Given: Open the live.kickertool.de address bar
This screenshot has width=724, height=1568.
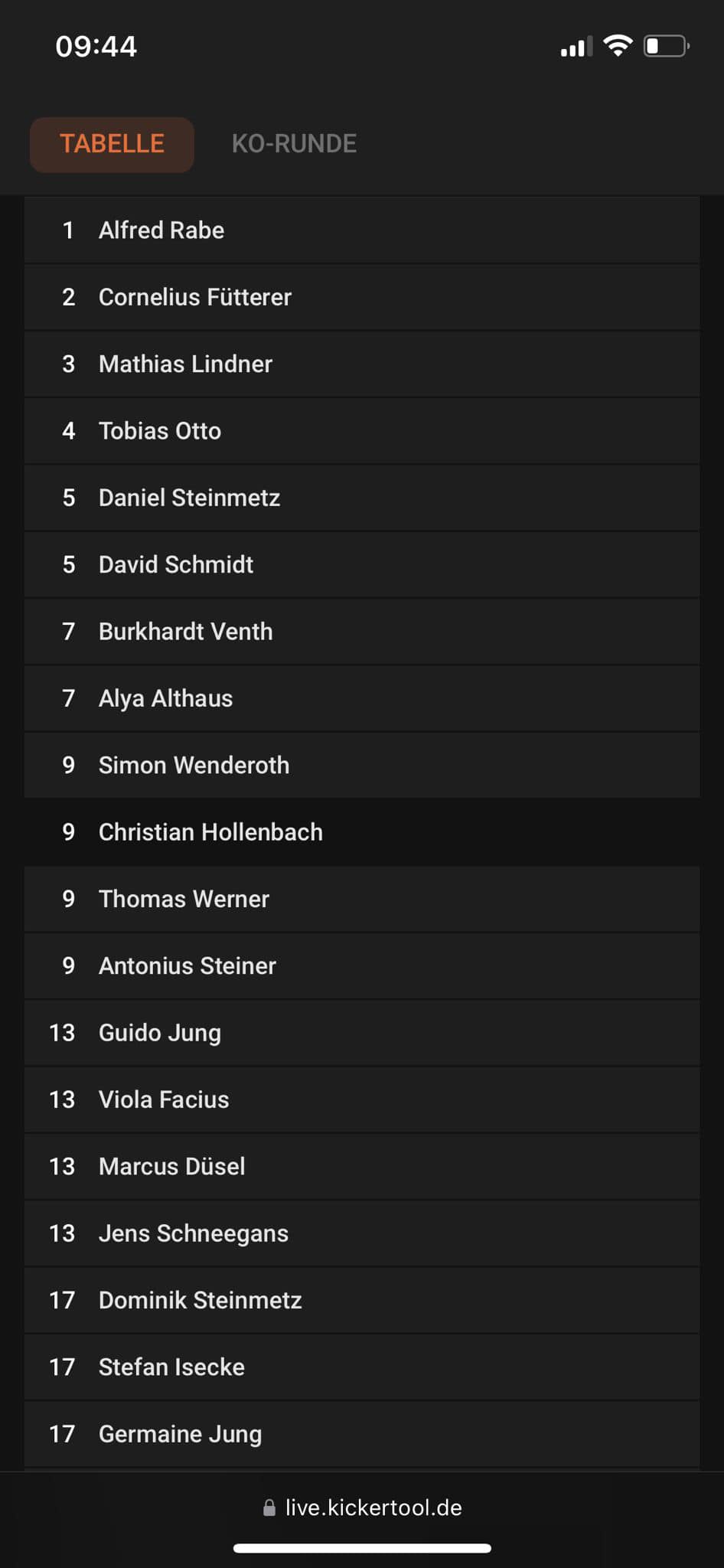Looking at the screenshot, I should tap(373, 1508).
